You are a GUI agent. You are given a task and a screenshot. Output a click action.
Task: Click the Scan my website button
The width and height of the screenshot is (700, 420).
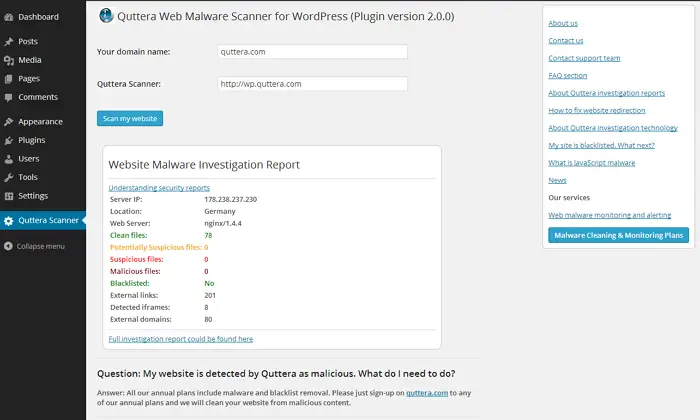pyautogui.click(x=130, y=118)
